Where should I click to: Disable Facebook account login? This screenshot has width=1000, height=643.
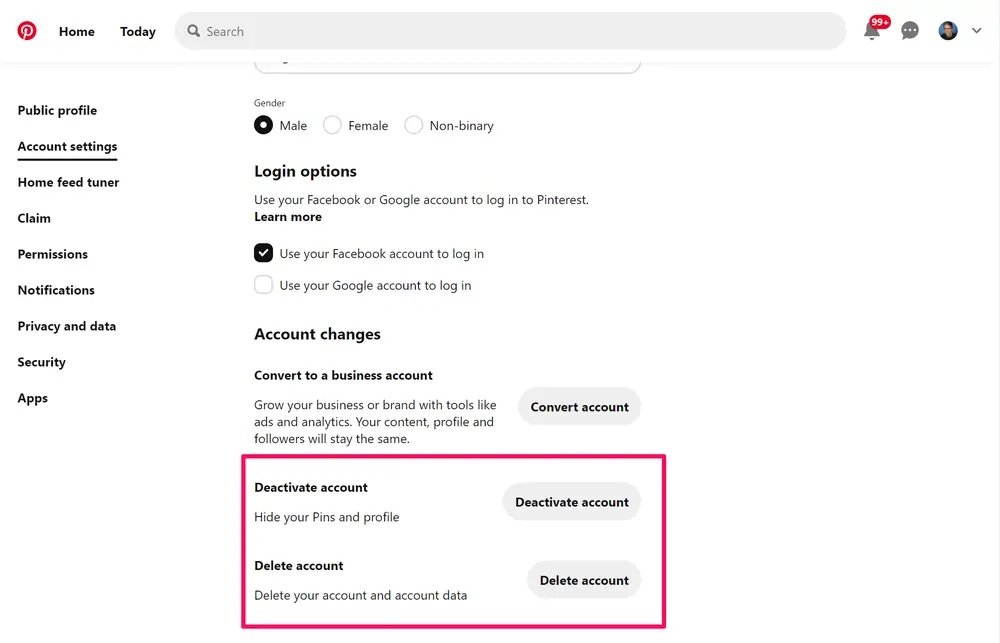tap(263, 252)
